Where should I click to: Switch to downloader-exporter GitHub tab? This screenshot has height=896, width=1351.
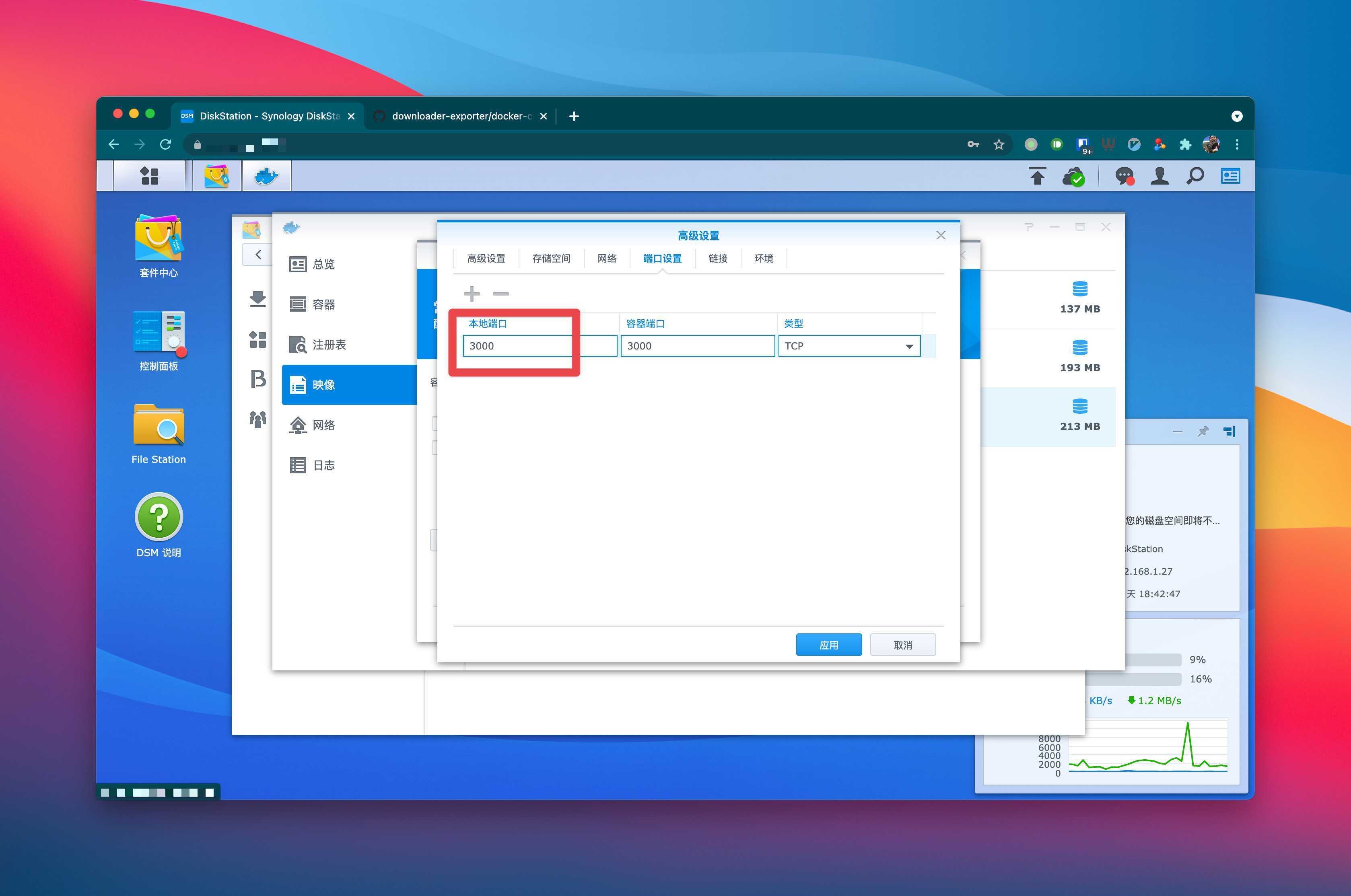pos(461,116)
